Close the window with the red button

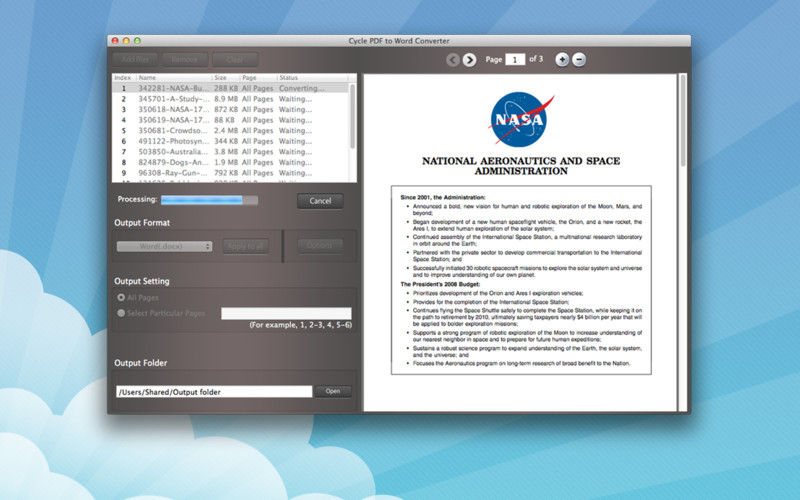pyautogui.click(x=115, y=41)
